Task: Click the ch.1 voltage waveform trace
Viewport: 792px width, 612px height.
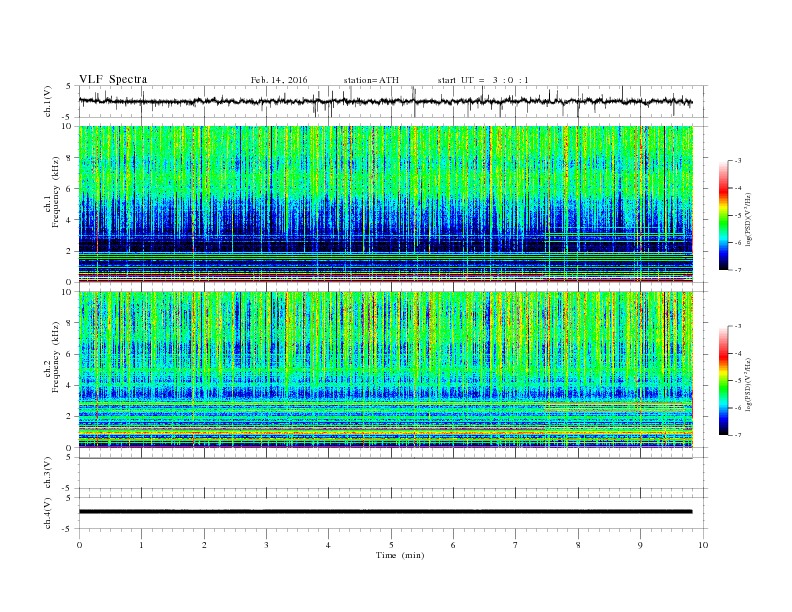Action: tap(385, 101)
